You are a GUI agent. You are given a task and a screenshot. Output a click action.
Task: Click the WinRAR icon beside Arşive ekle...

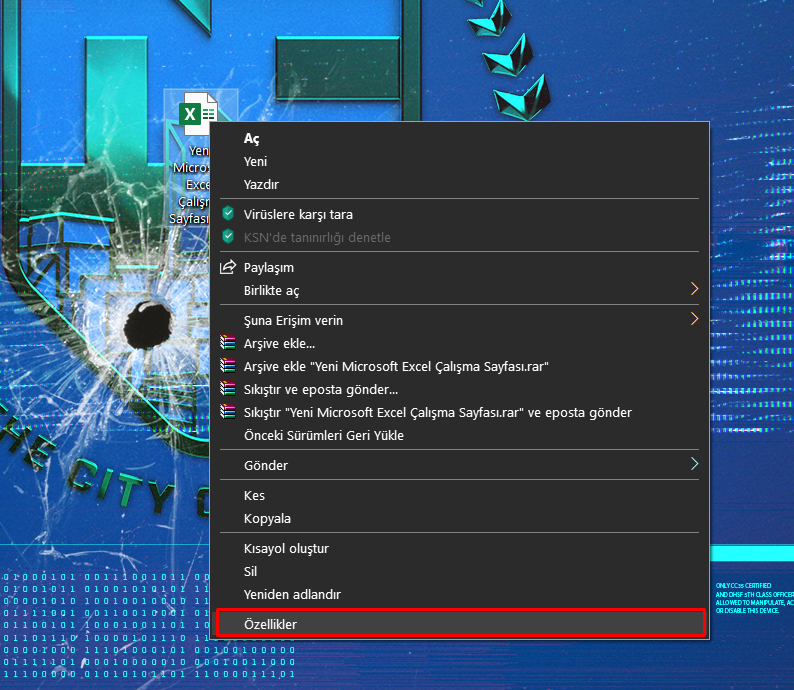click(x=228, y=343)
